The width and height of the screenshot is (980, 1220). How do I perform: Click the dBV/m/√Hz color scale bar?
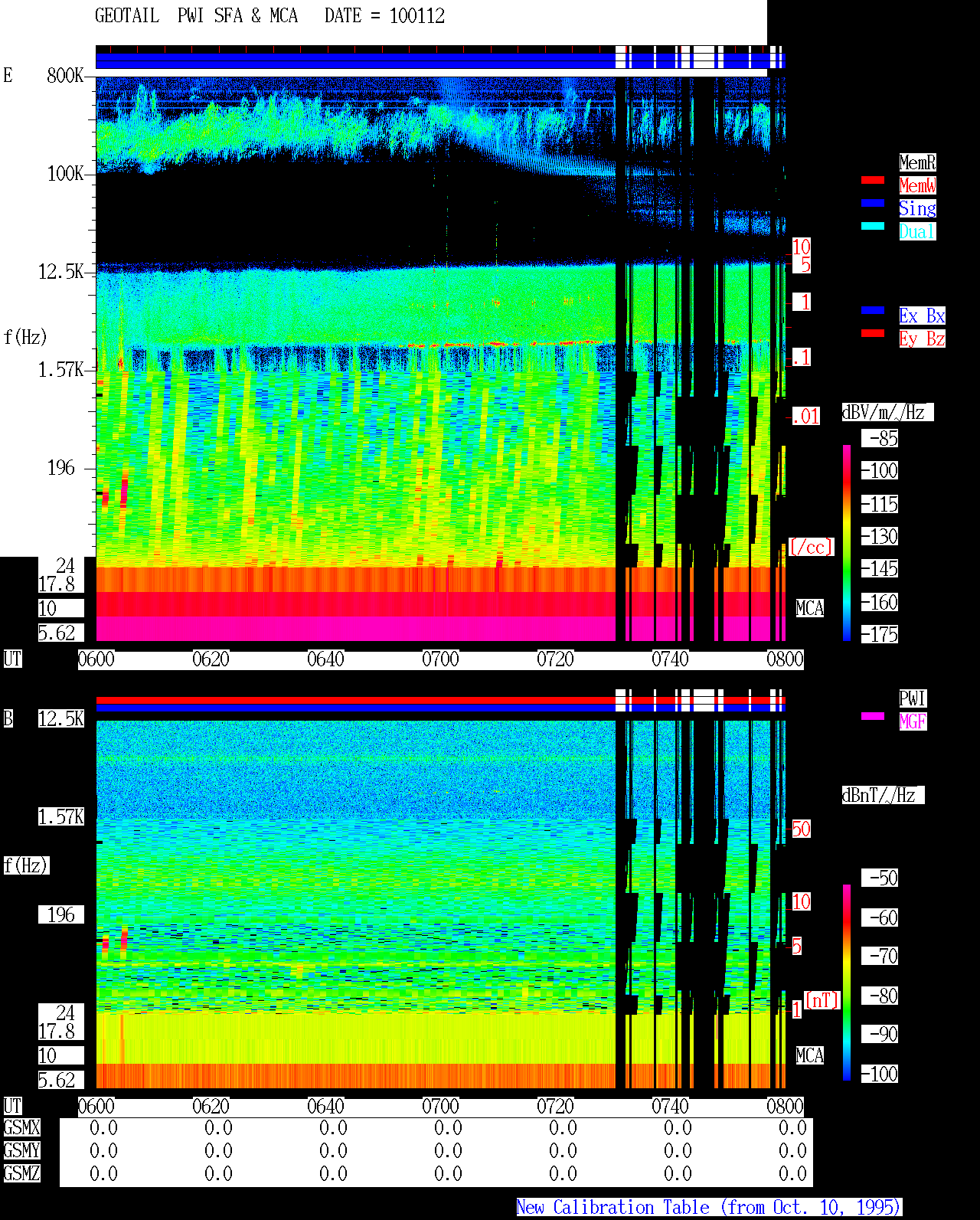click(847, 542)
